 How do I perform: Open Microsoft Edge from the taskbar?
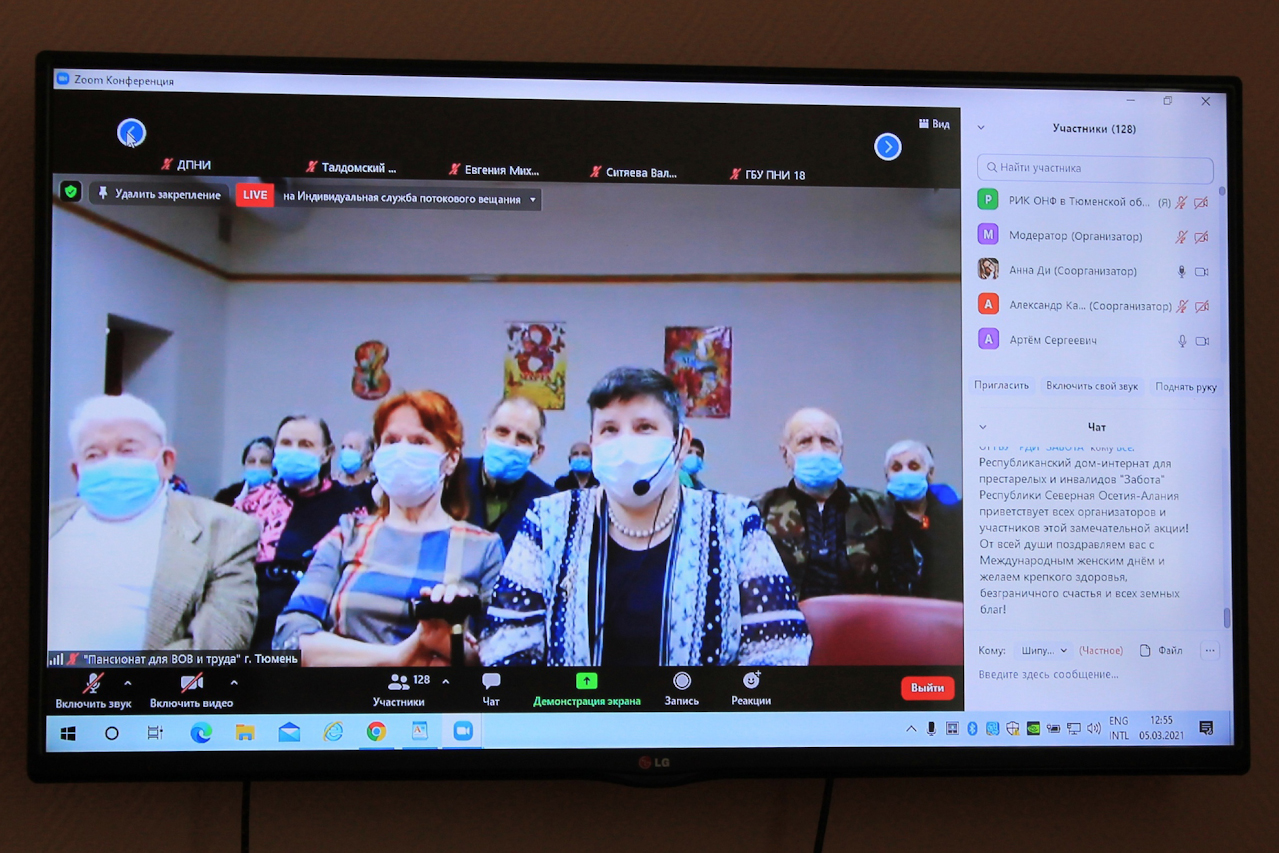(x=201, y=733)
